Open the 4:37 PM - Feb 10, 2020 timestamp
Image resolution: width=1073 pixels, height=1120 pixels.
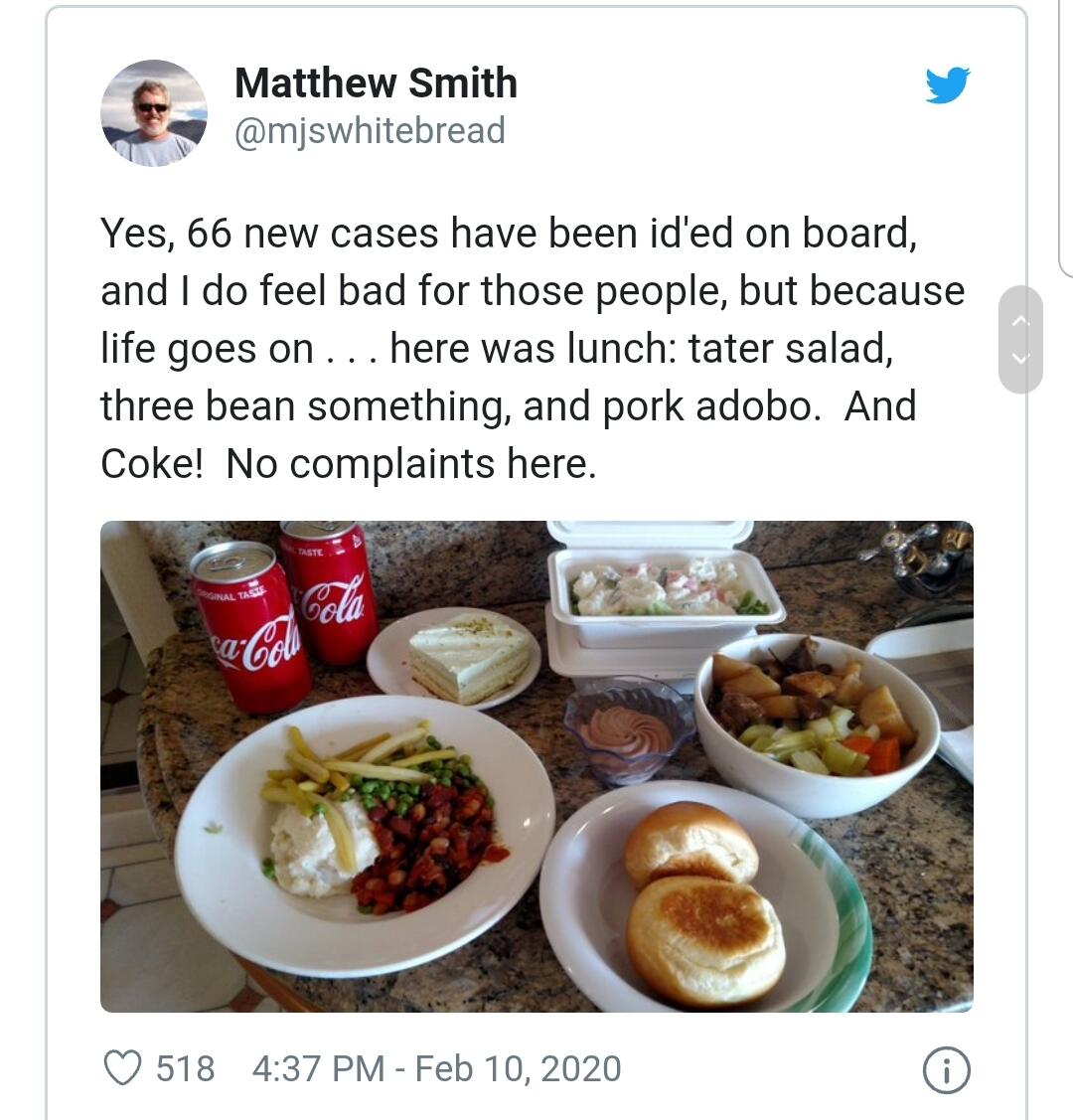pos(436,1068)
